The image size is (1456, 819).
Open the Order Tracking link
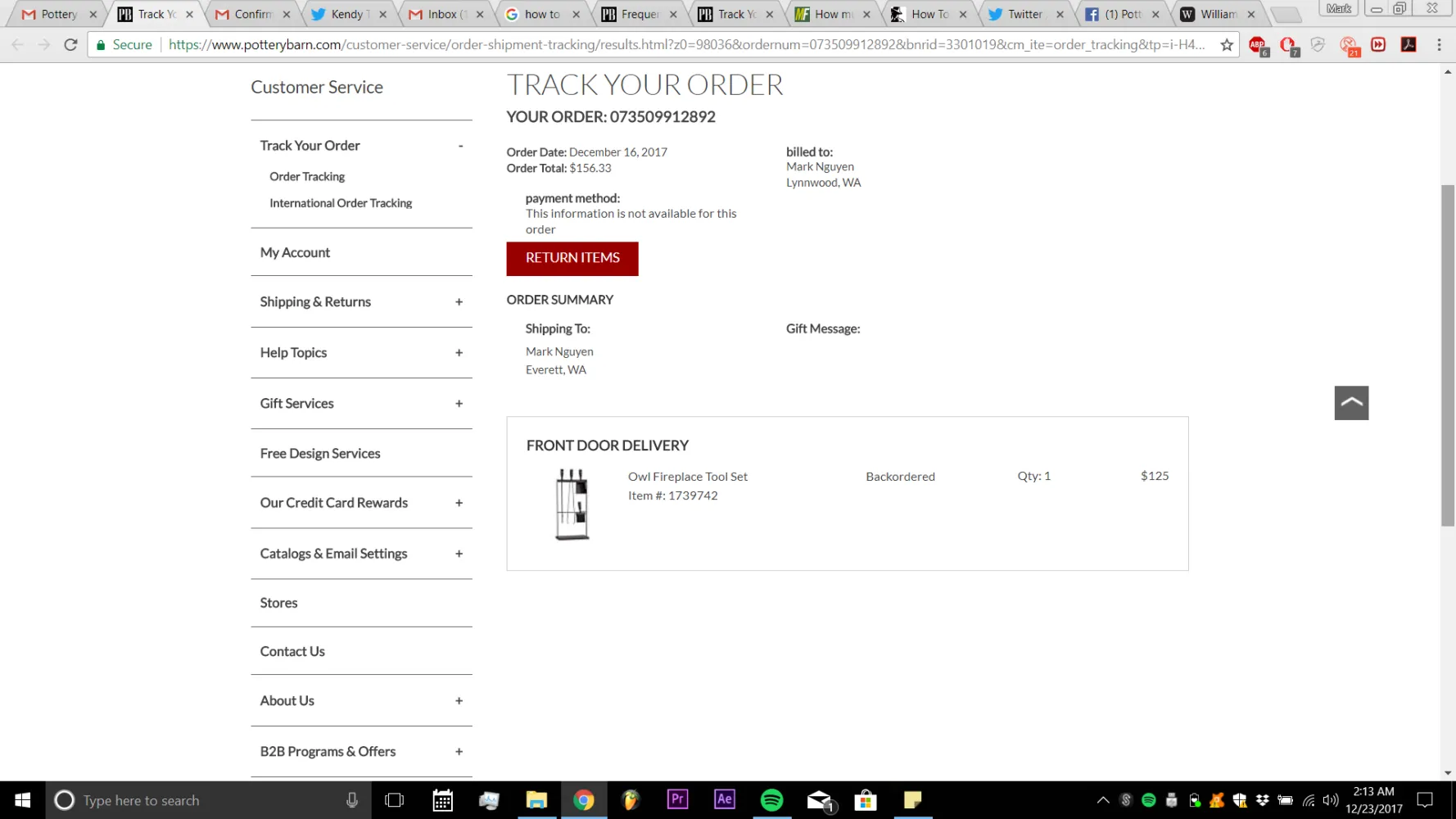(307, 177)
